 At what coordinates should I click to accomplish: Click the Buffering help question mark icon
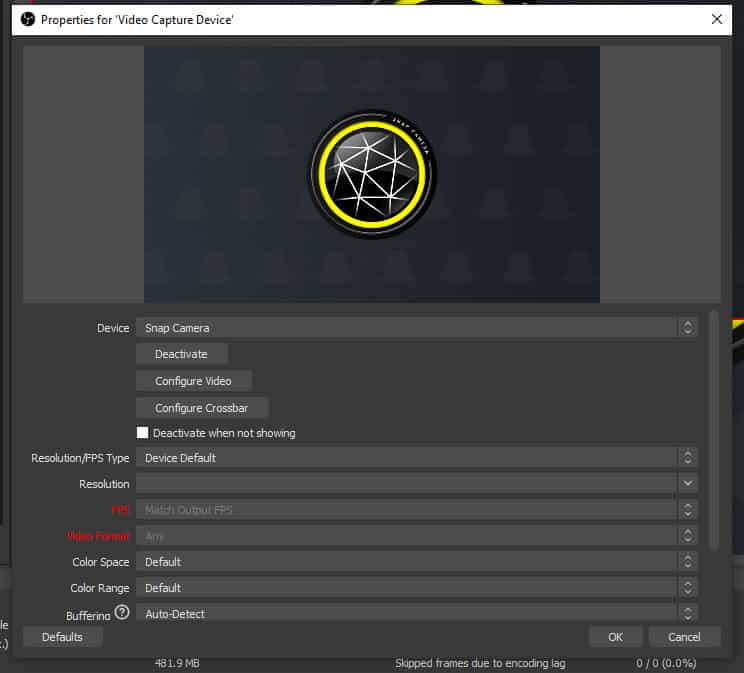[122, 612]
